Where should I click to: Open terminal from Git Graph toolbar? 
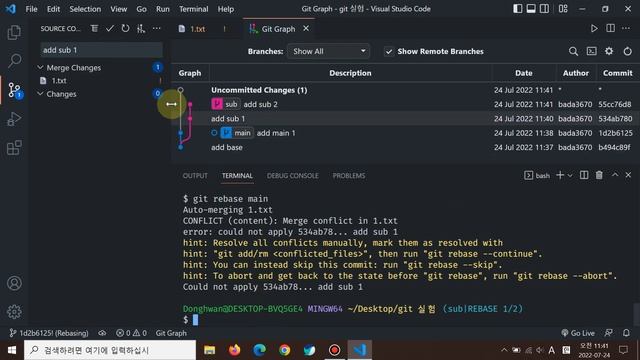(591, 51)
